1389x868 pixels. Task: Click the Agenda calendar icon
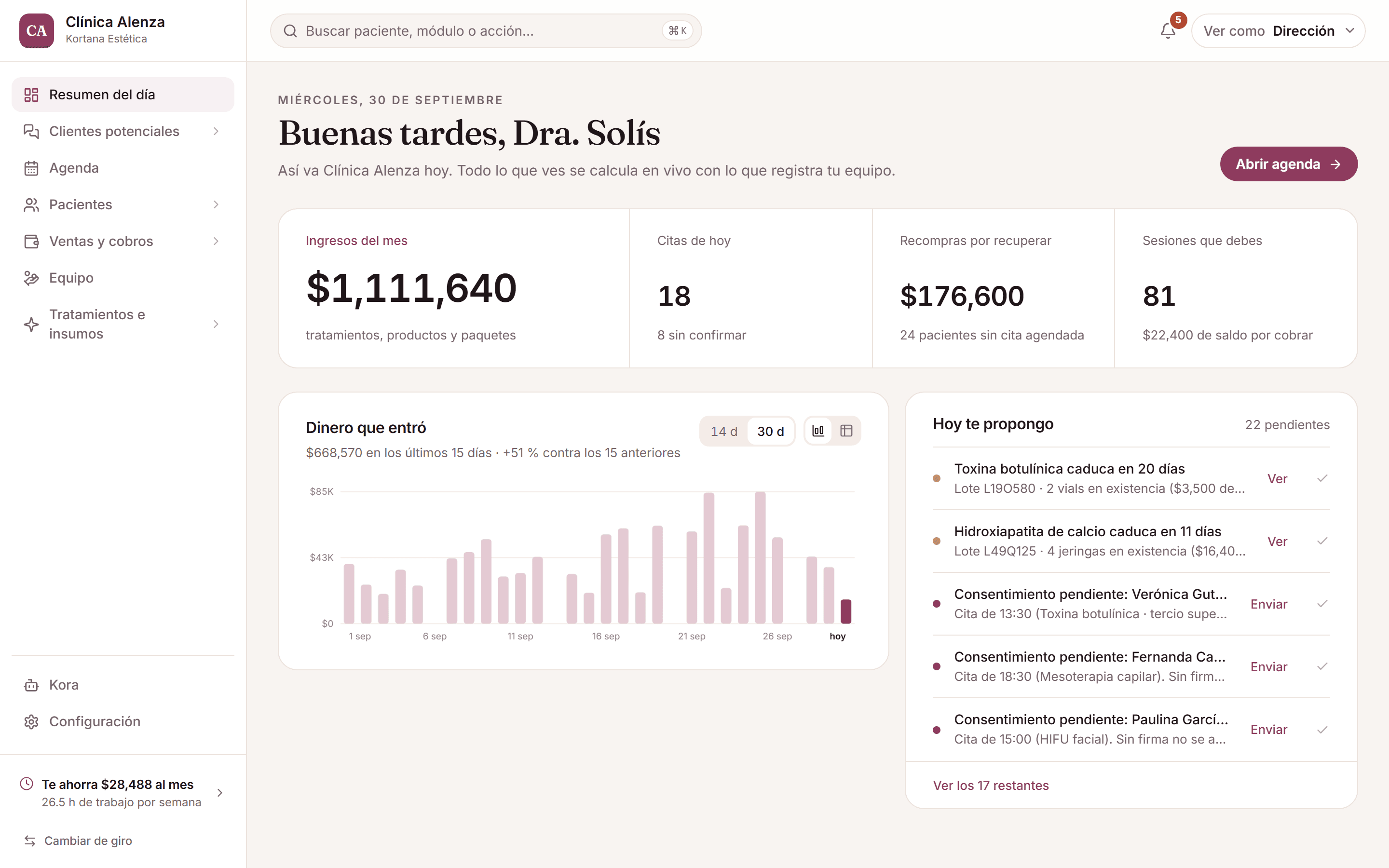(31, 168)
